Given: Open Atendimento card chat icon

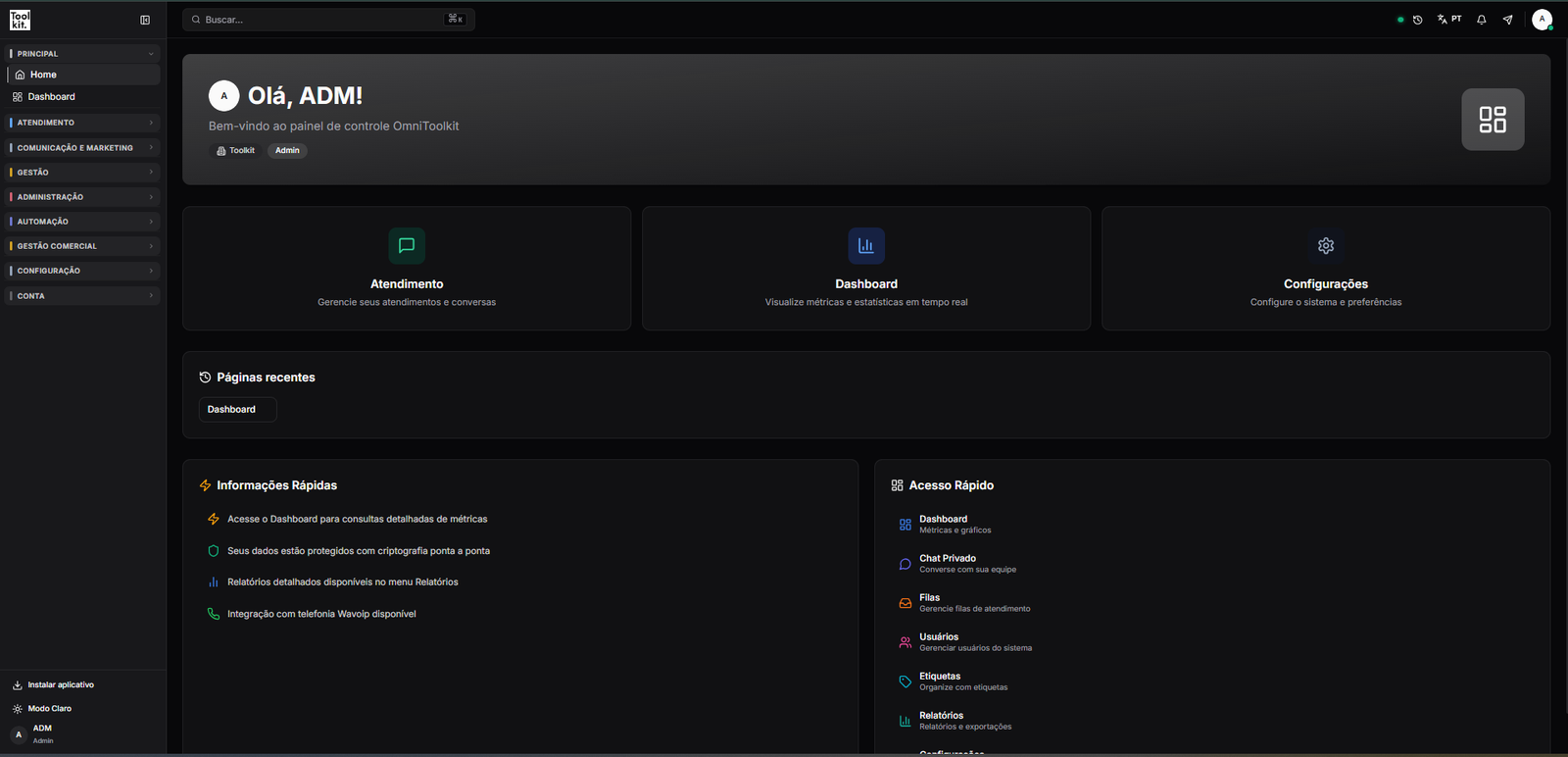Looking at the screenshot, I should coord(407,245).
